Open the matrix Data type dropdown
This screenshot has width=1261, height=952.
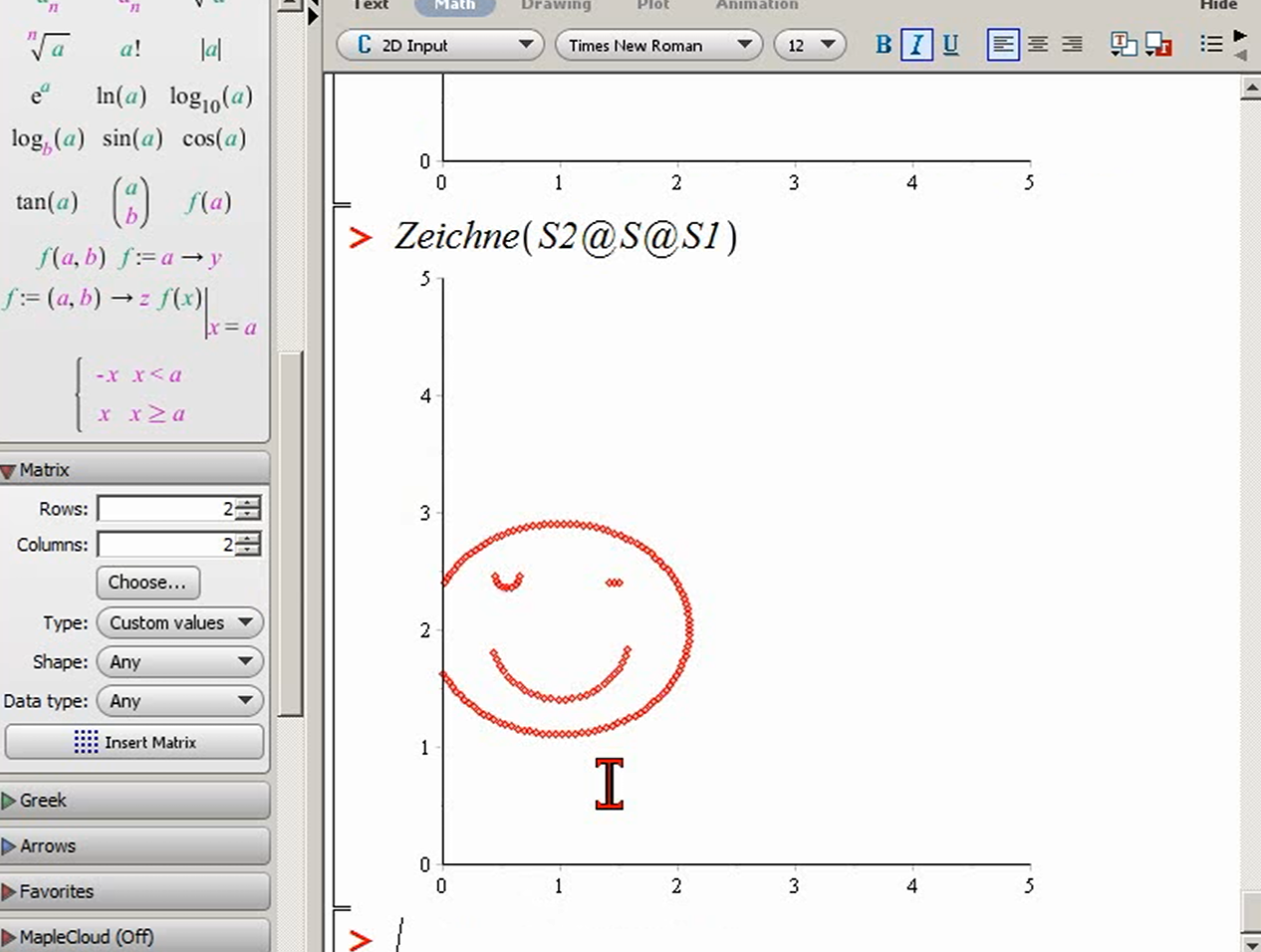pos(180,701)
